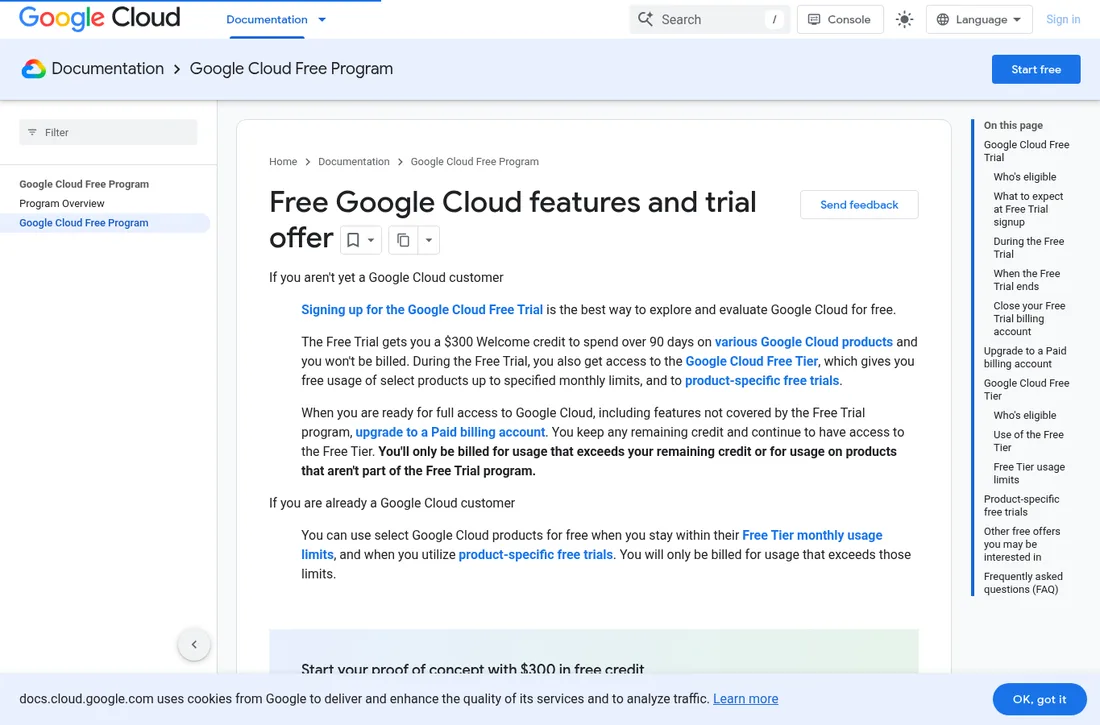Jump to Free Tier usage limits section
The width and height of the screenshot is (1100, 725).
coord(1029,473)
